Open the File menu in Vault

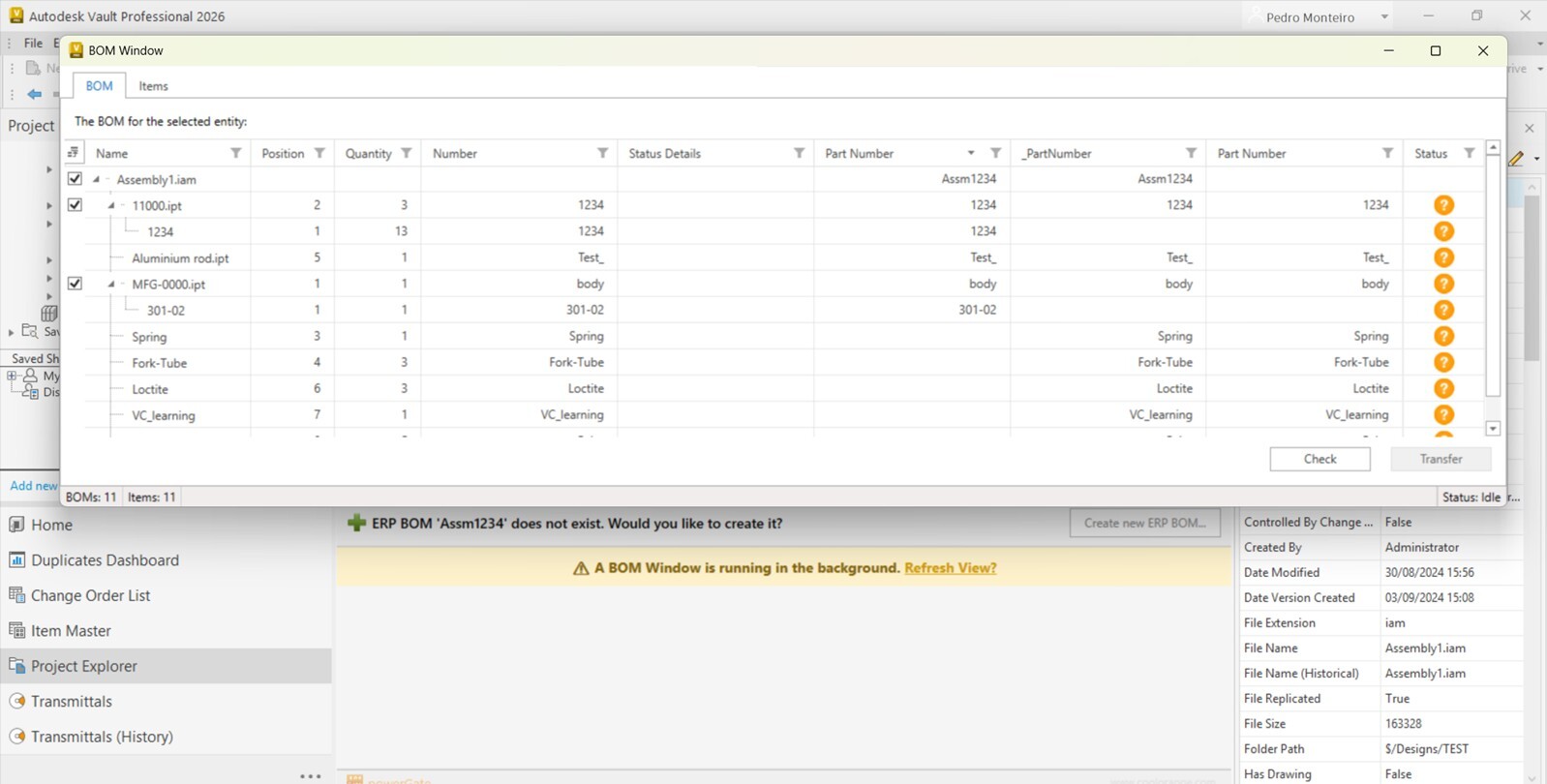33,43
